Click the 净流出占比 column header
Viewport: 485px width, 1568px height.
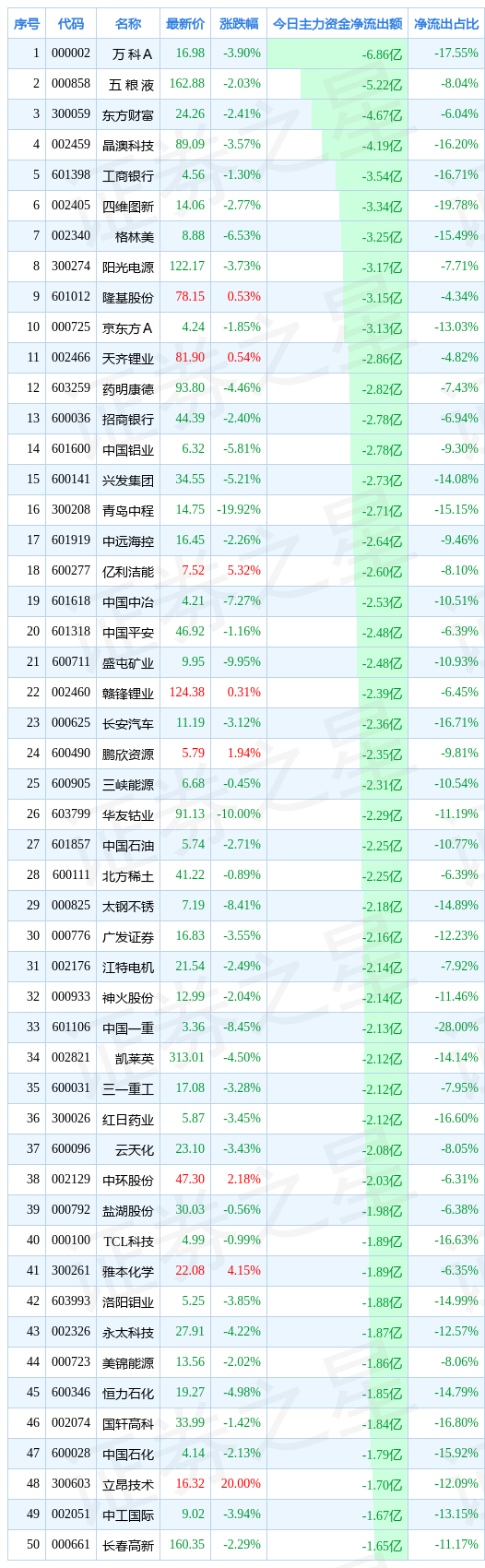click(x=446, y=24)
